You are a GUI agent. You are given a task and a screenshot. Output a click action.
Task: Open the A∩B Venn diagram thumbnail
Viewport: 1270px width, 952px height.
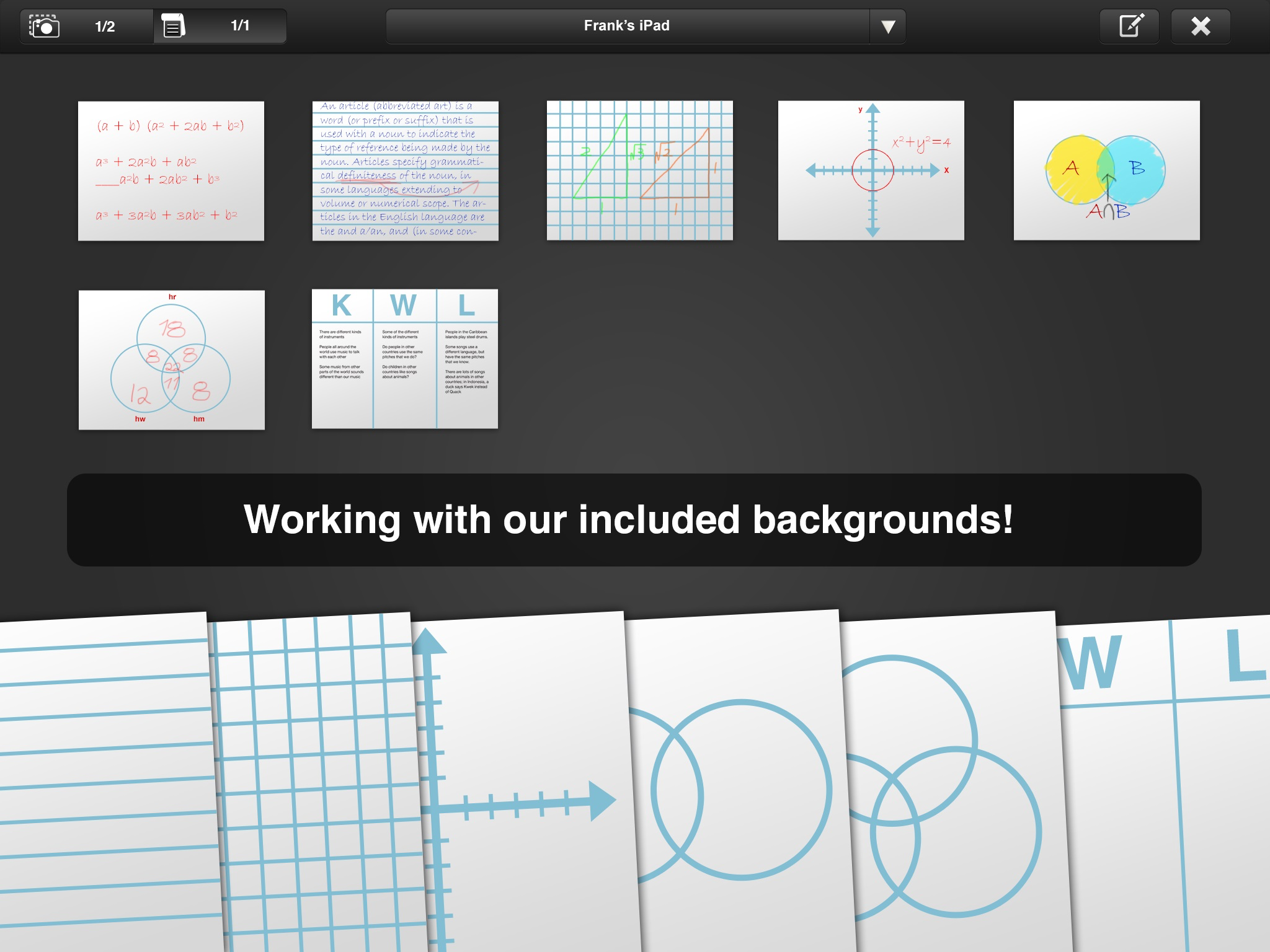(x=1106, y=171)
